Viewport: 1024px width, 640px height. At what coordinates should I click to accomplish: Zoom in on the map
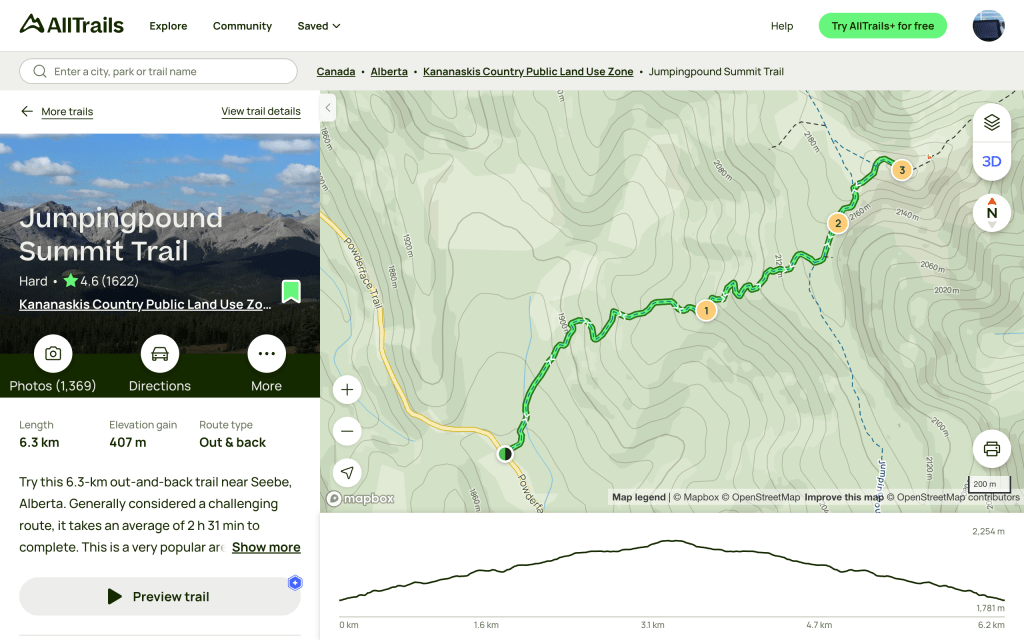point(347,390)
